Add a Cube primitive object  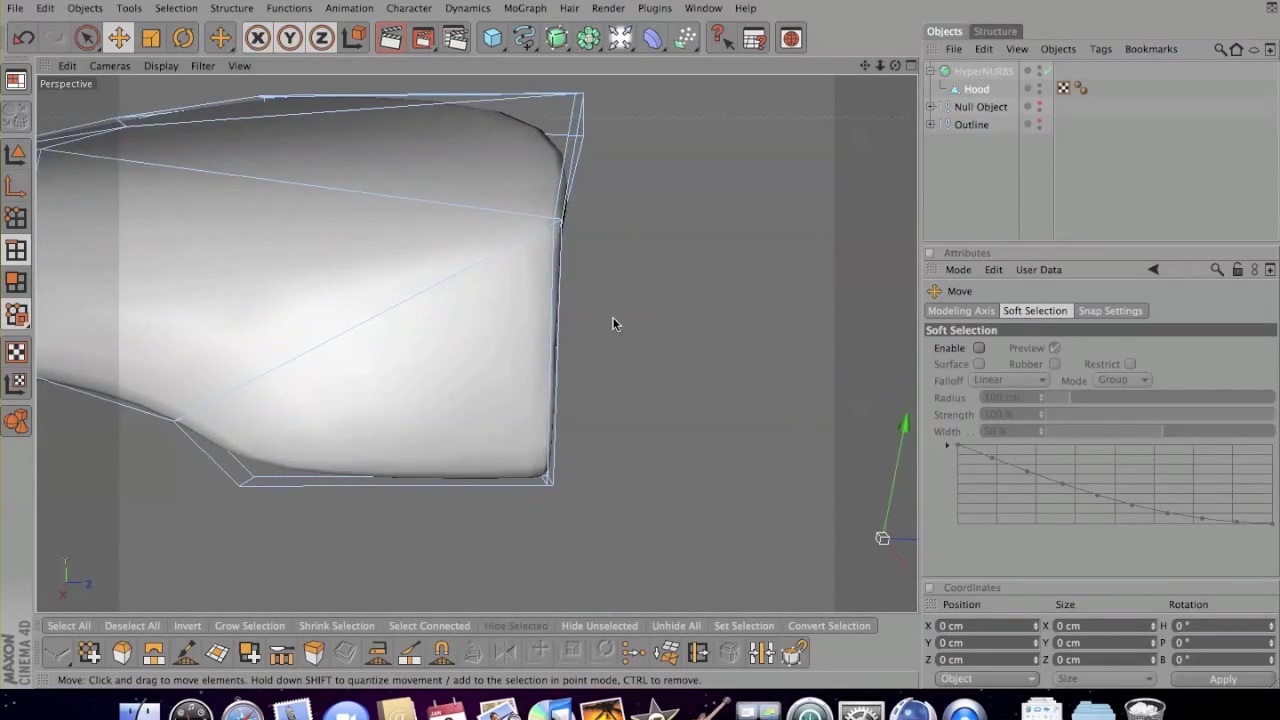(492, 38)
